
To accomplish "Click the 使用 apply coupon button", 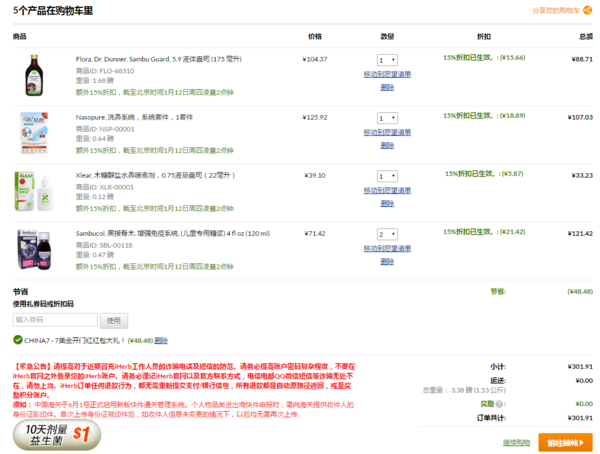I will pos(114,320).
